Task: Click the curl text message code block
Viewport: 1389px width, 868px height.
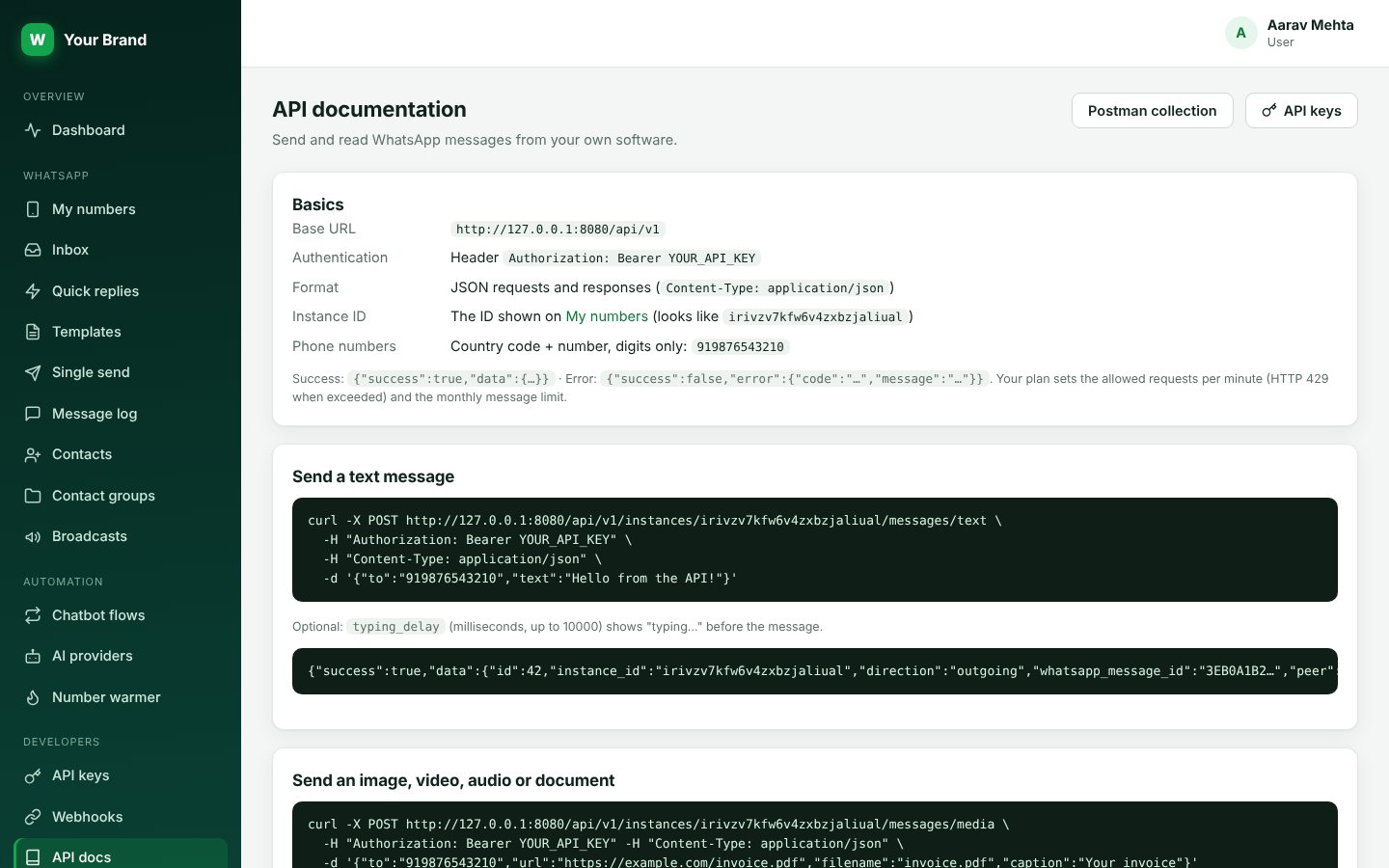Action: [x=815, y=550]
